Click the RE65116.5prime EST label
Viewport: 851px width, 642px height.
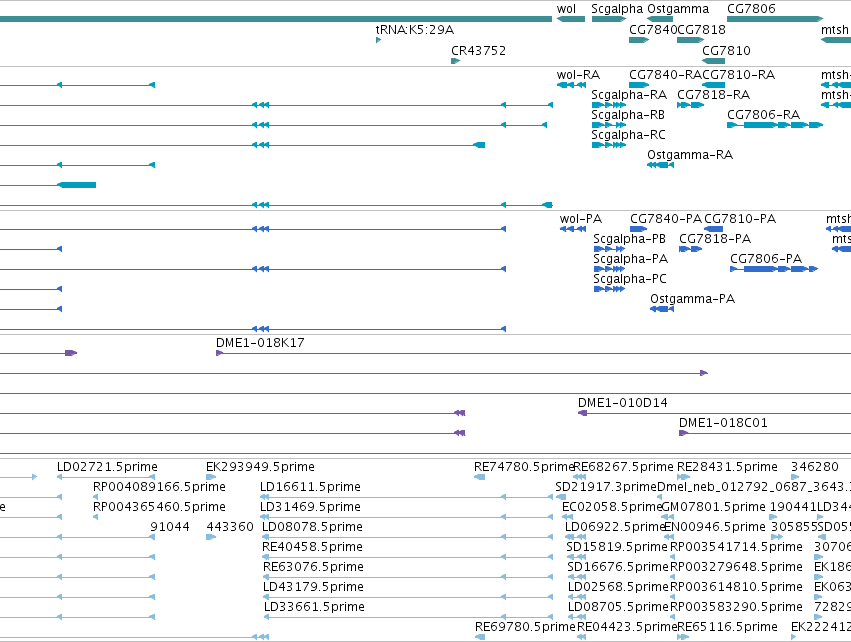727,628
